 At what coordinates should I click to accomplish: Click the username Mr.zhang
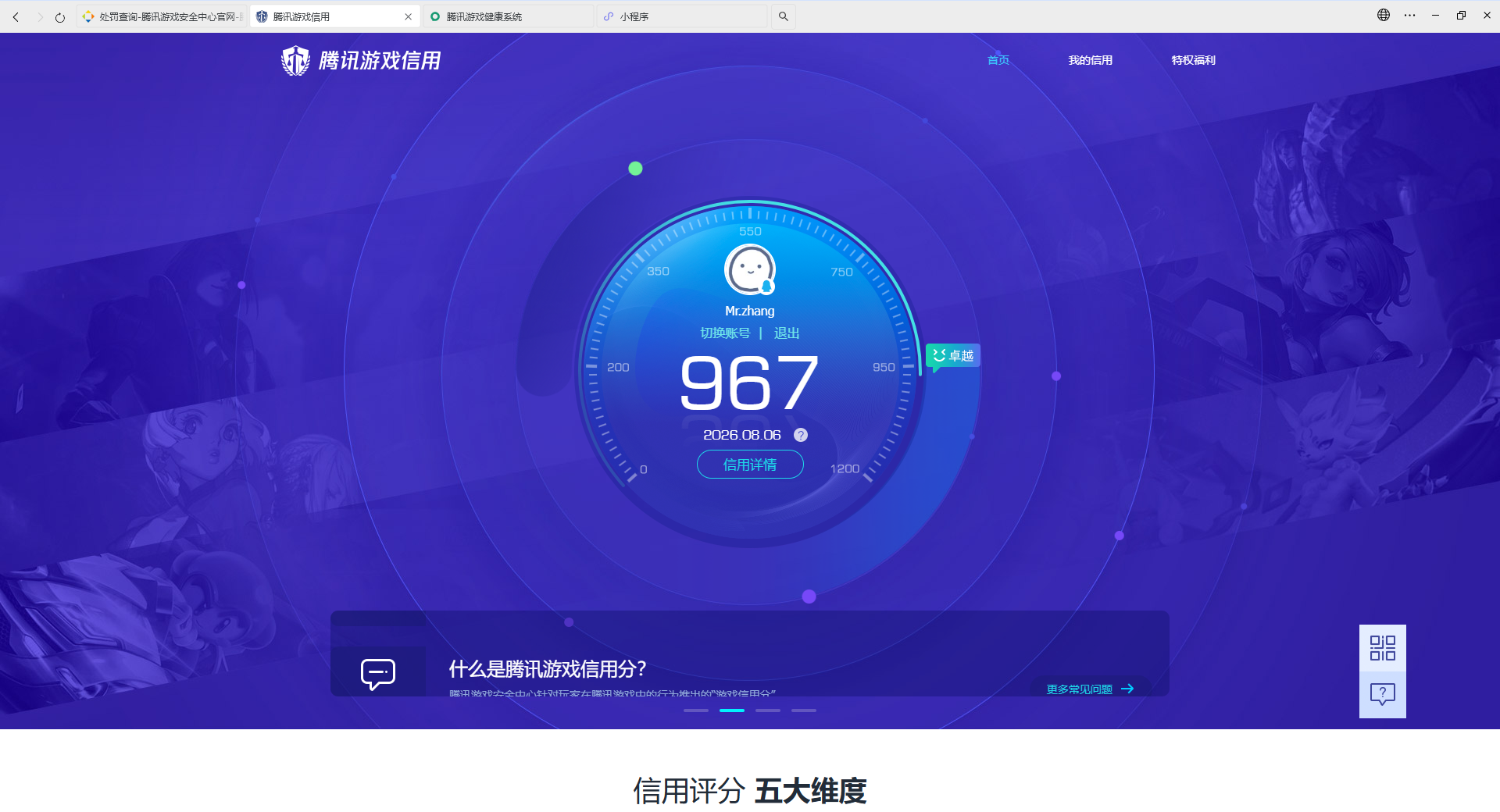point(750,311)
